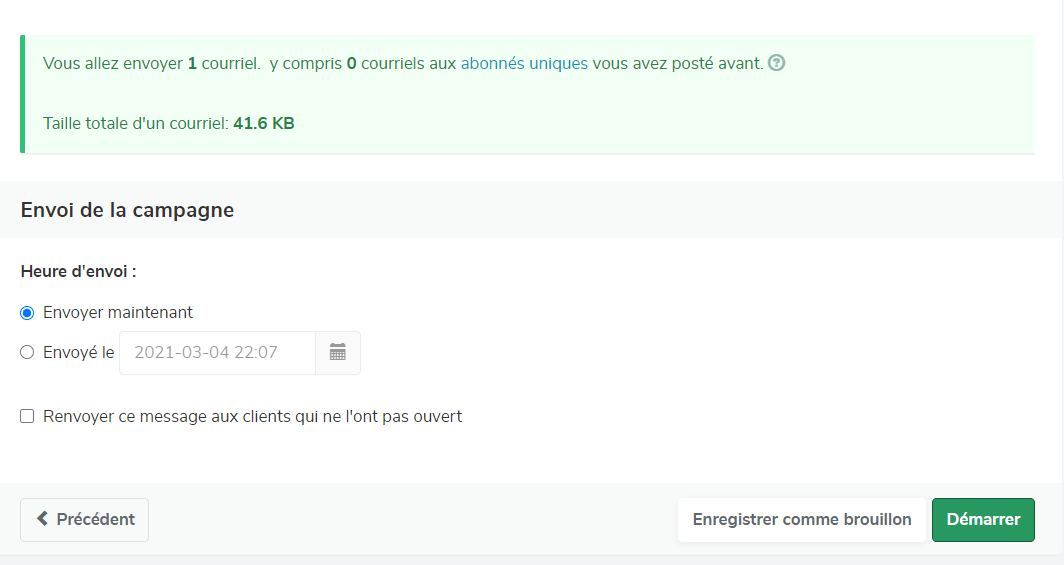Start the campaign with the Démarrer button
The height and width of the screenshot is (565, 1064).
pyautogui.click(x=983, y=520)
